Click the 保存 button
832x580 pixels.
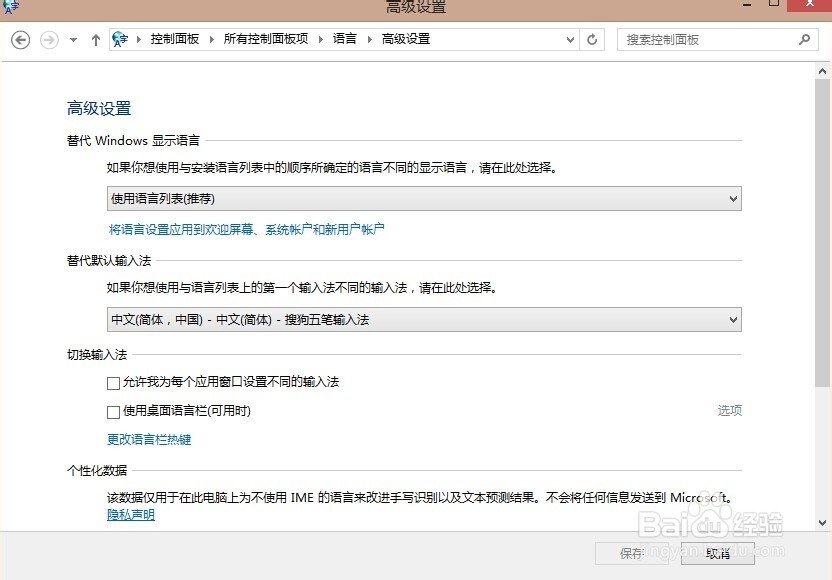(633, 553)
